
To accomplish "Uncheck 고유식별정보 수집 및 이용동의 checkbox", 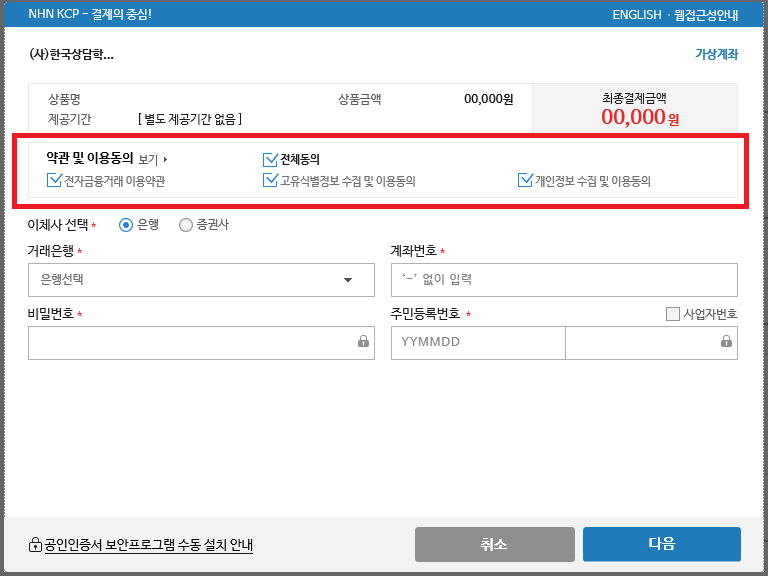I will pyautogui.click(x=270, y=180).
